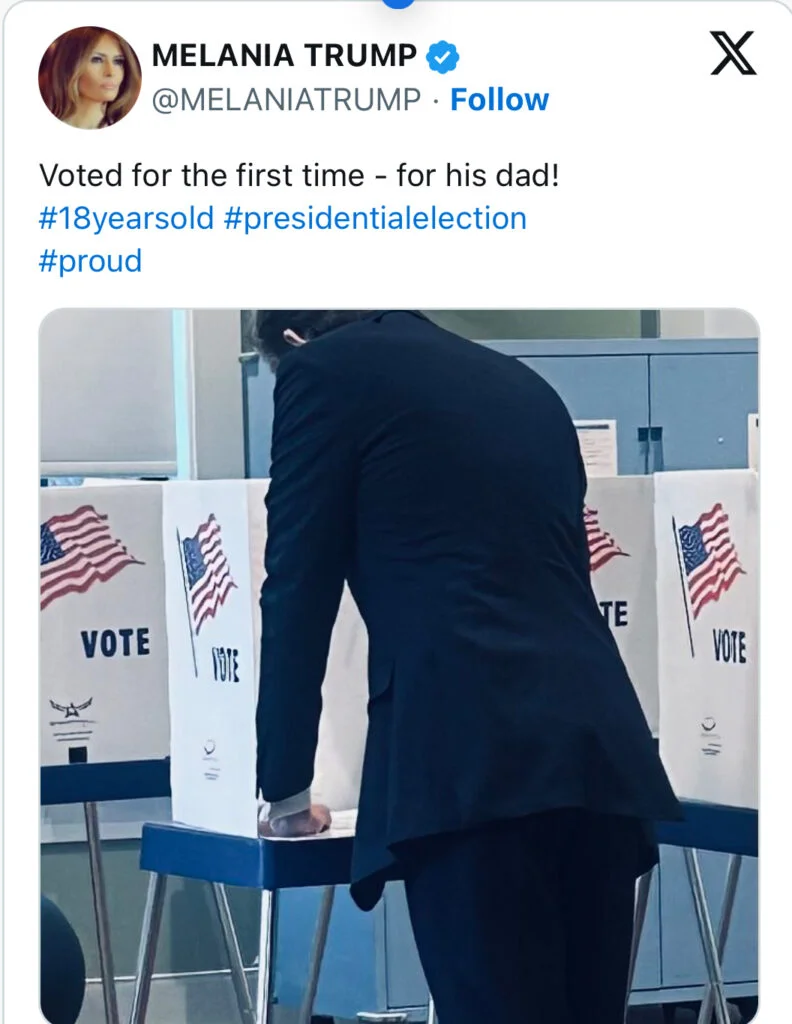Open the #presidentialelection hashtag
Screen dimensions: 792x1024
click(375, 217)
